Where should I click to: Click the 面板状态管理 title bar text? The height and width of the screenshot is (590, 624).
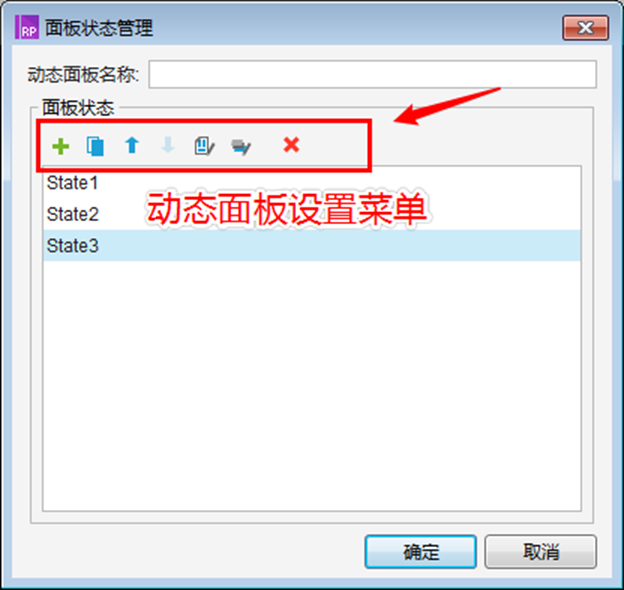pyautogui.click(x=99, y=28)
